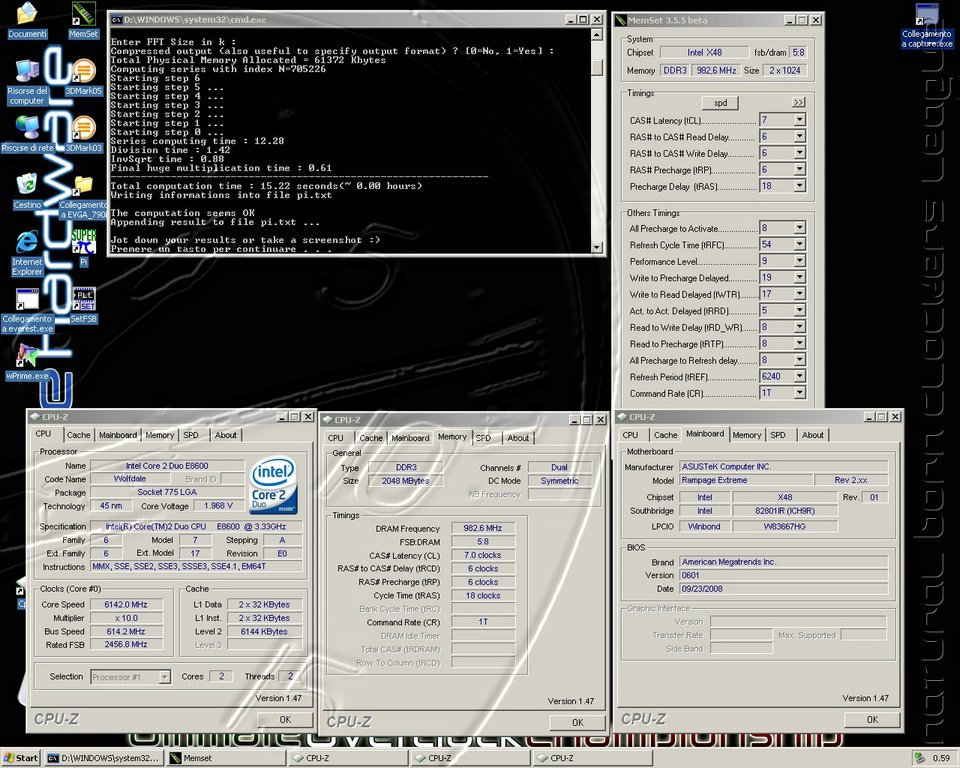Viewport: 960px width, 768px height.
Task: Click the cmd.exe title bar icon
Action: [x=116, y=20]
